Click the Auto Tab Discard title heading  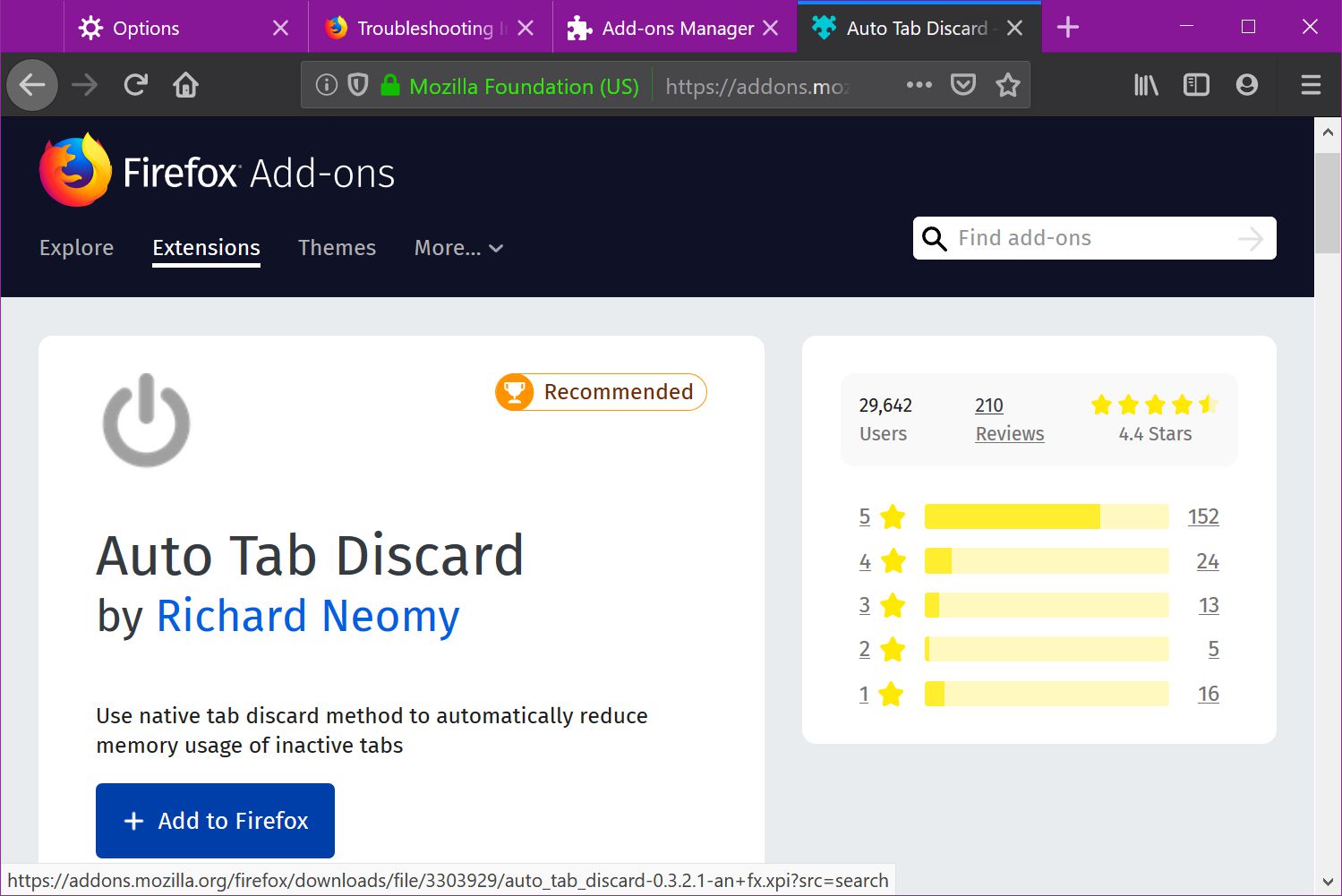[310, 556]
